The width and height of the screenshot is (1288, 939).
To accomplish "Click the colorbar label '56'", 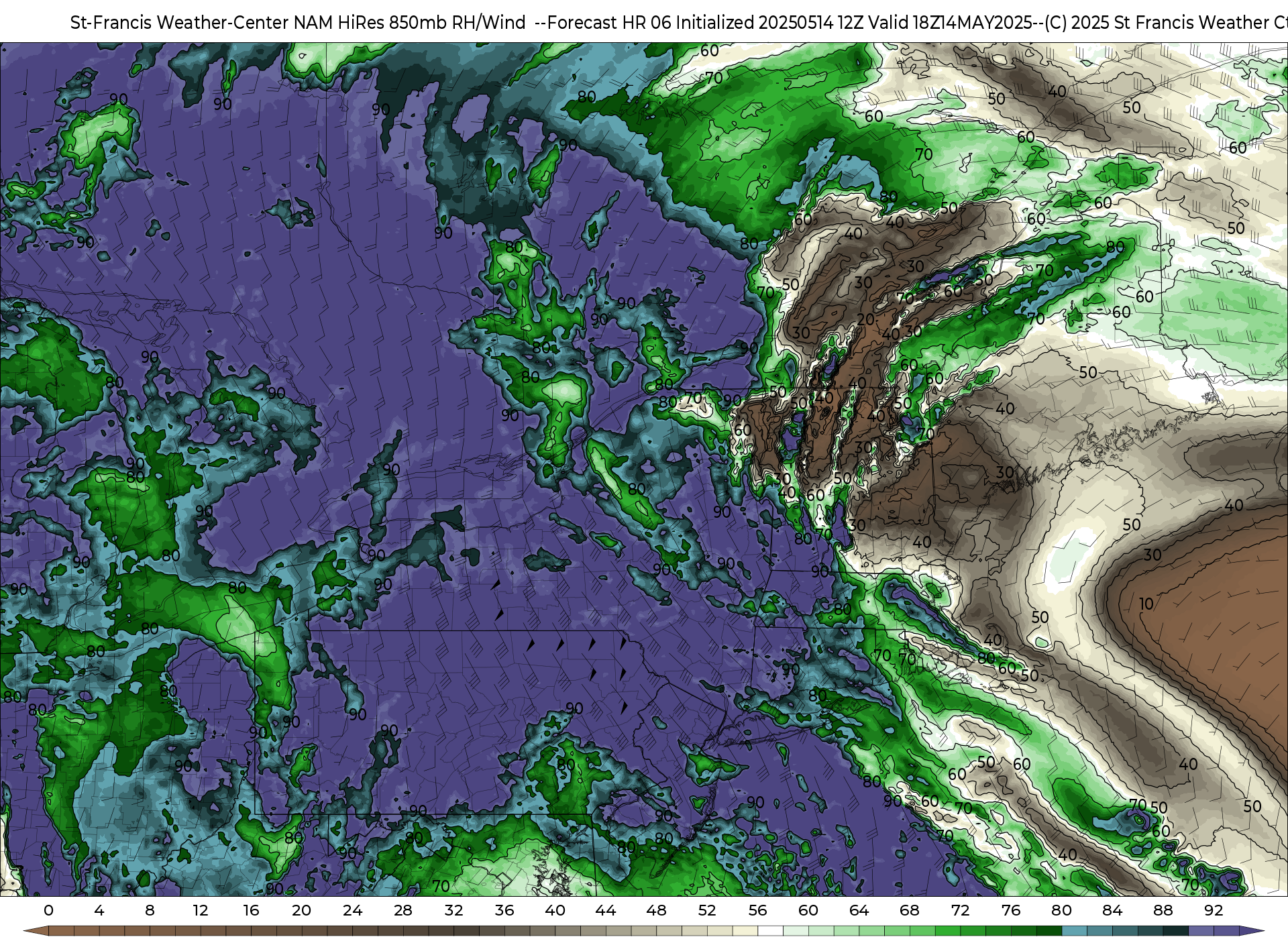I will click(x=757, y=910).
